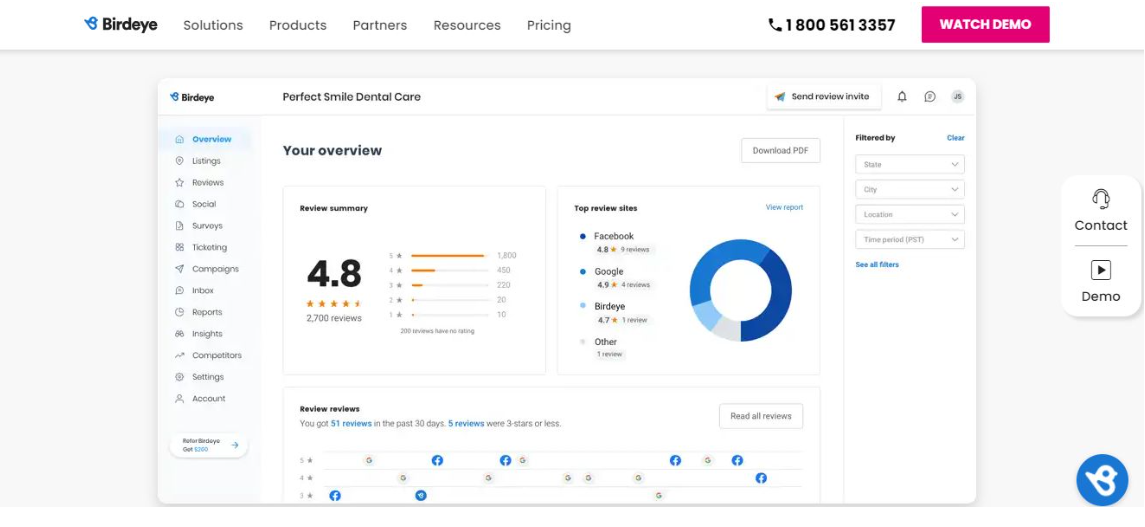Expand the State filter dropdown
The height and width of the screenshot is (527, 1145).
click(910, 164)
